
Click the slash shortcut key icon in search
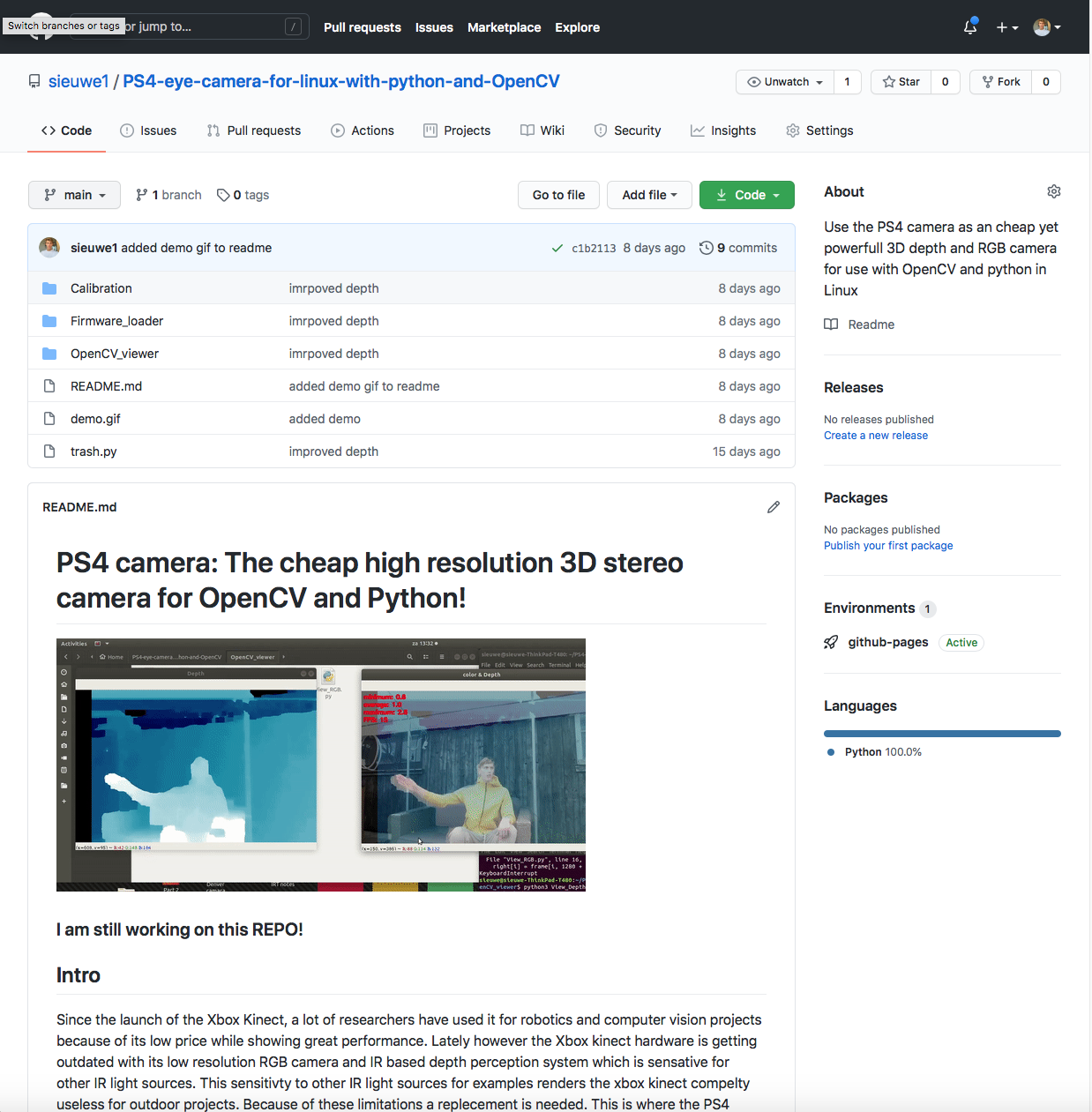click(x=294, y=26)
